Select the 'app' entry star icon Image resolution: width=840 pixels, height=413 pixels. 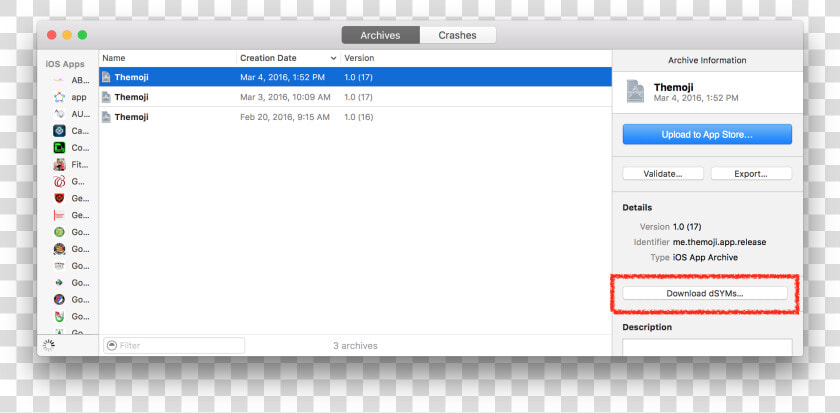pos(59,97)
